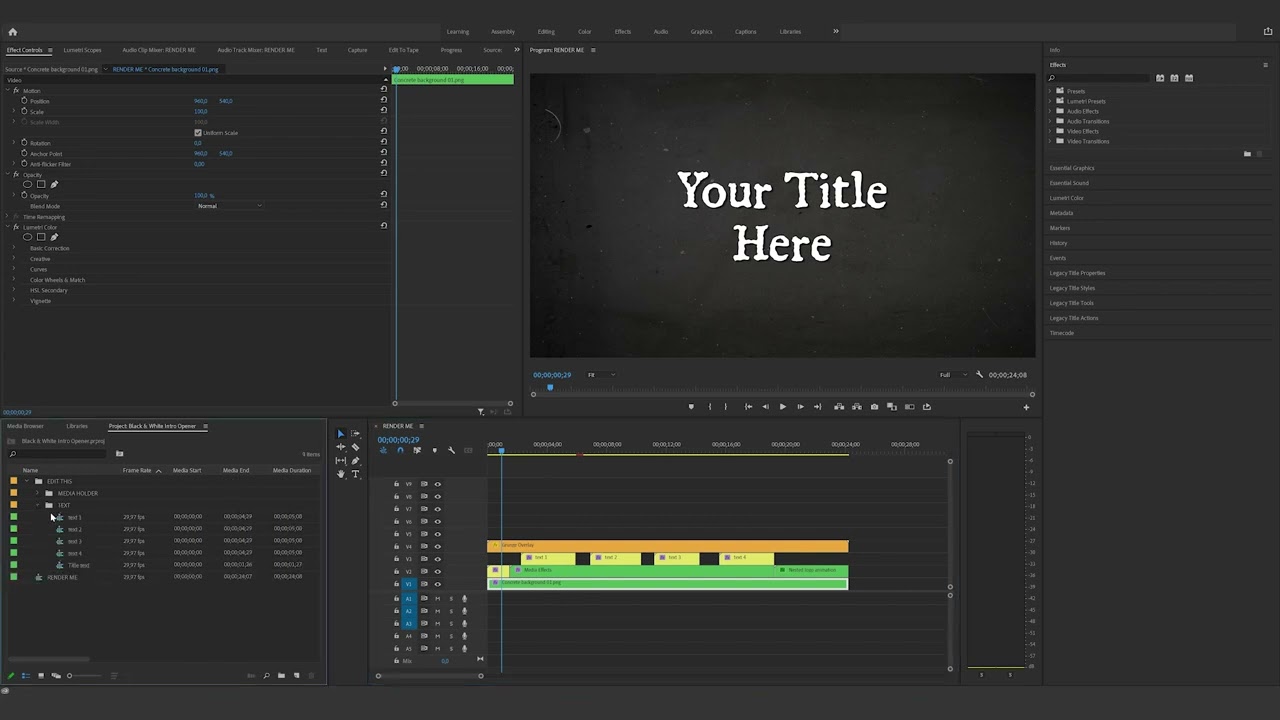Image resolution: width=1280 pixels, height=720 pixels.
Task: Select the Pen tool in tools panel
Action: 355,460
